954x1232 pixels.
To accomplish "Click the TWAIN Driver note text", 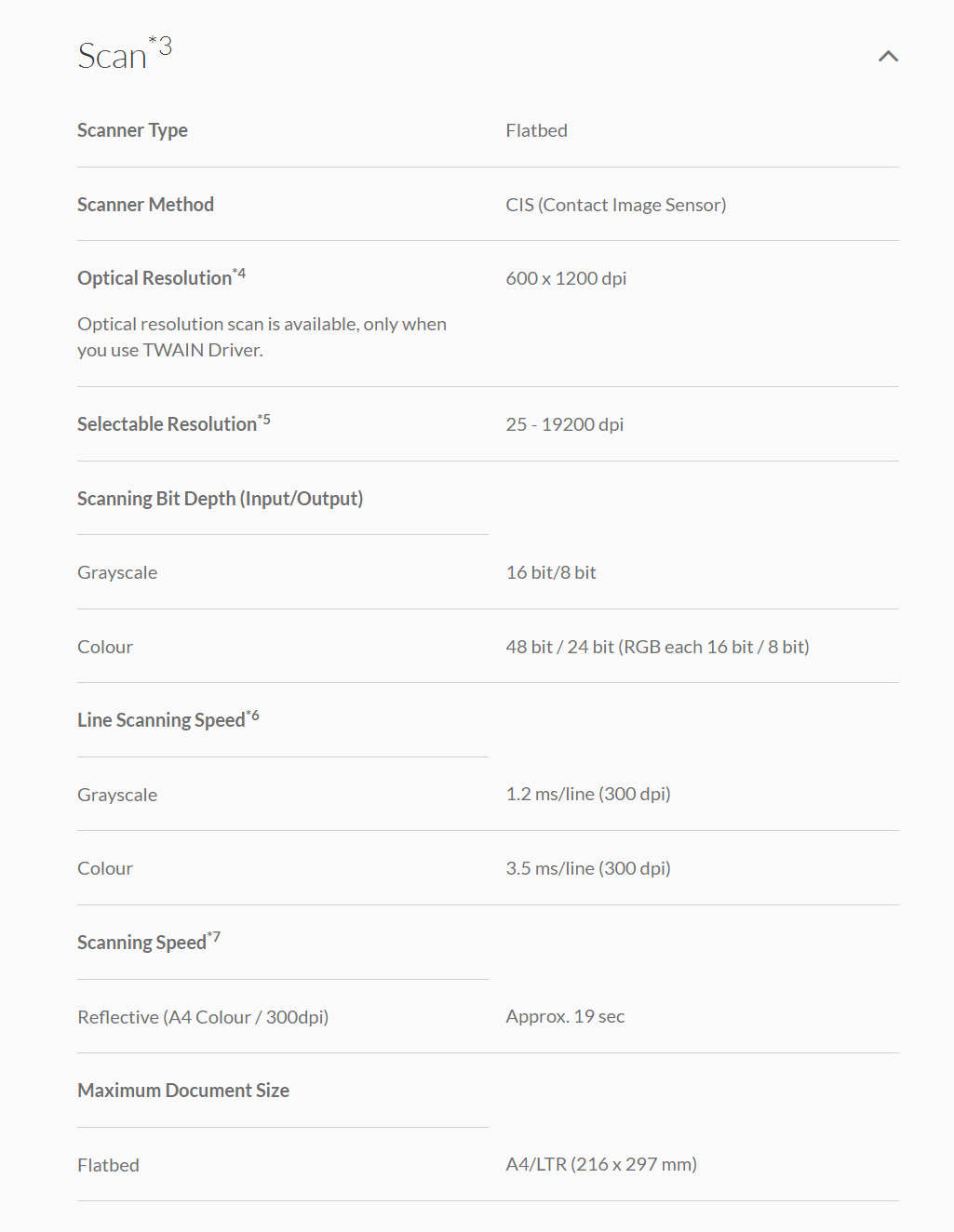I will coord(262,337).
